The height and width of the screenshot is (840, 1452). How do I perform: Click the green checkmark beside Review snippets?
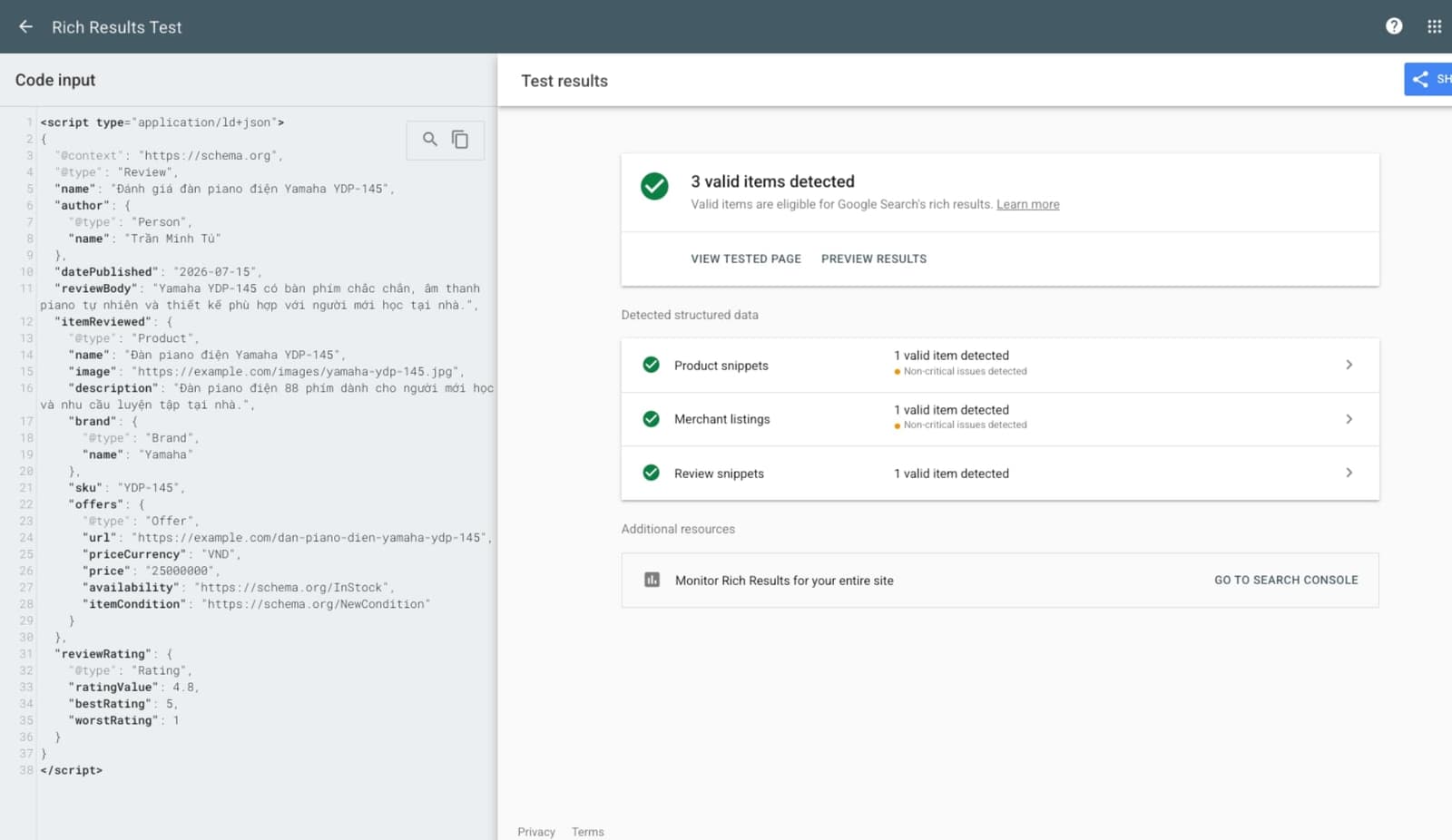(651, 473)
